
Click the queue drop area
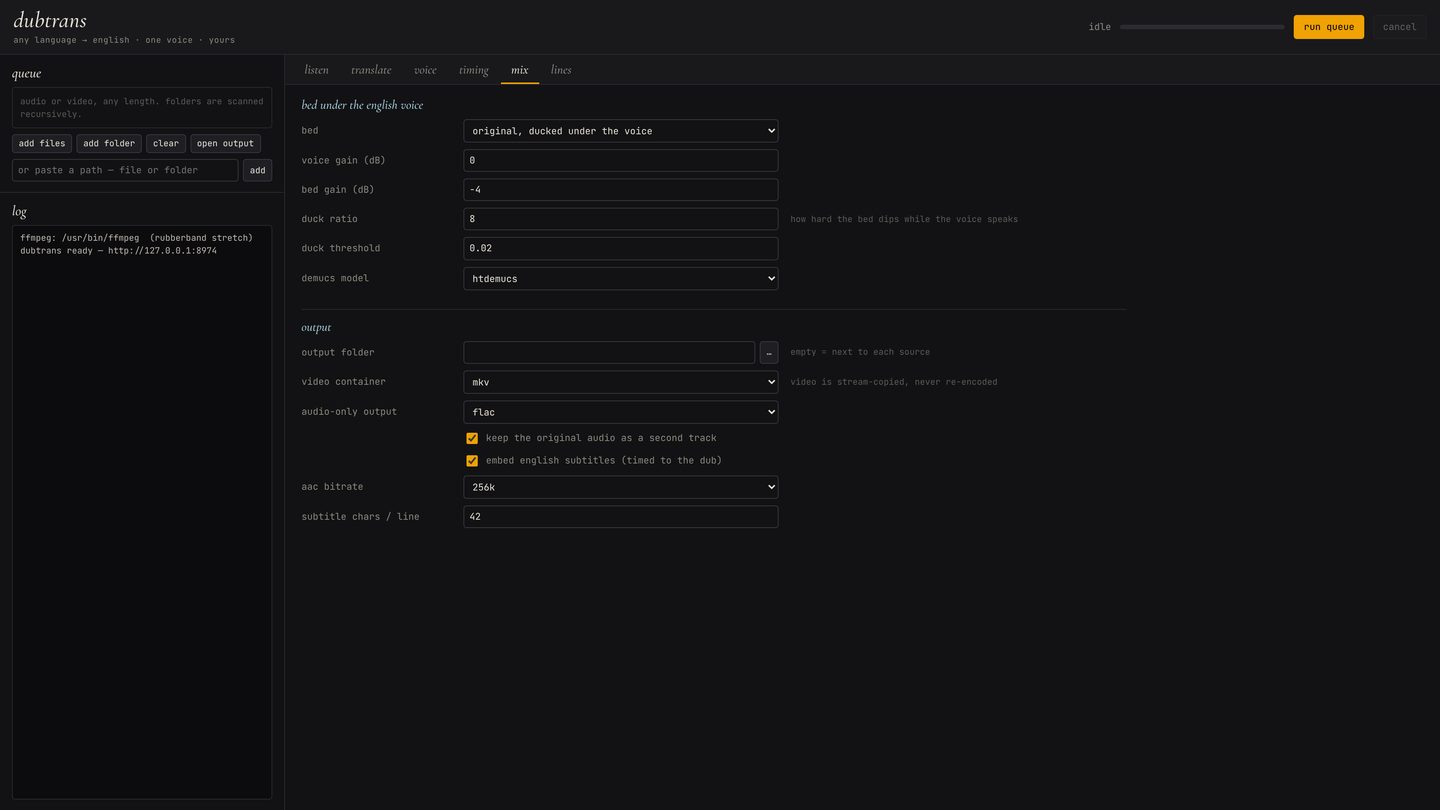142,107
